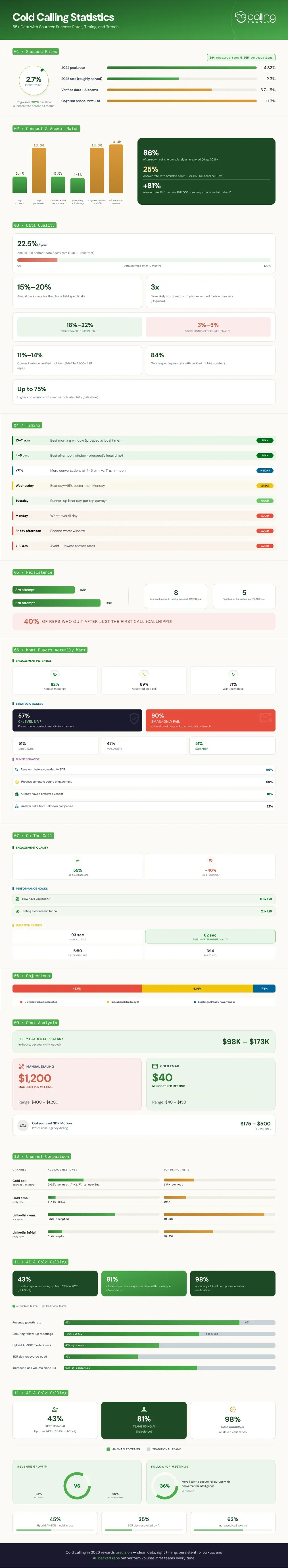Click the AVOID badge on the Monday row
Screen dimensions: 288x1568
click(x=265, y=516)
